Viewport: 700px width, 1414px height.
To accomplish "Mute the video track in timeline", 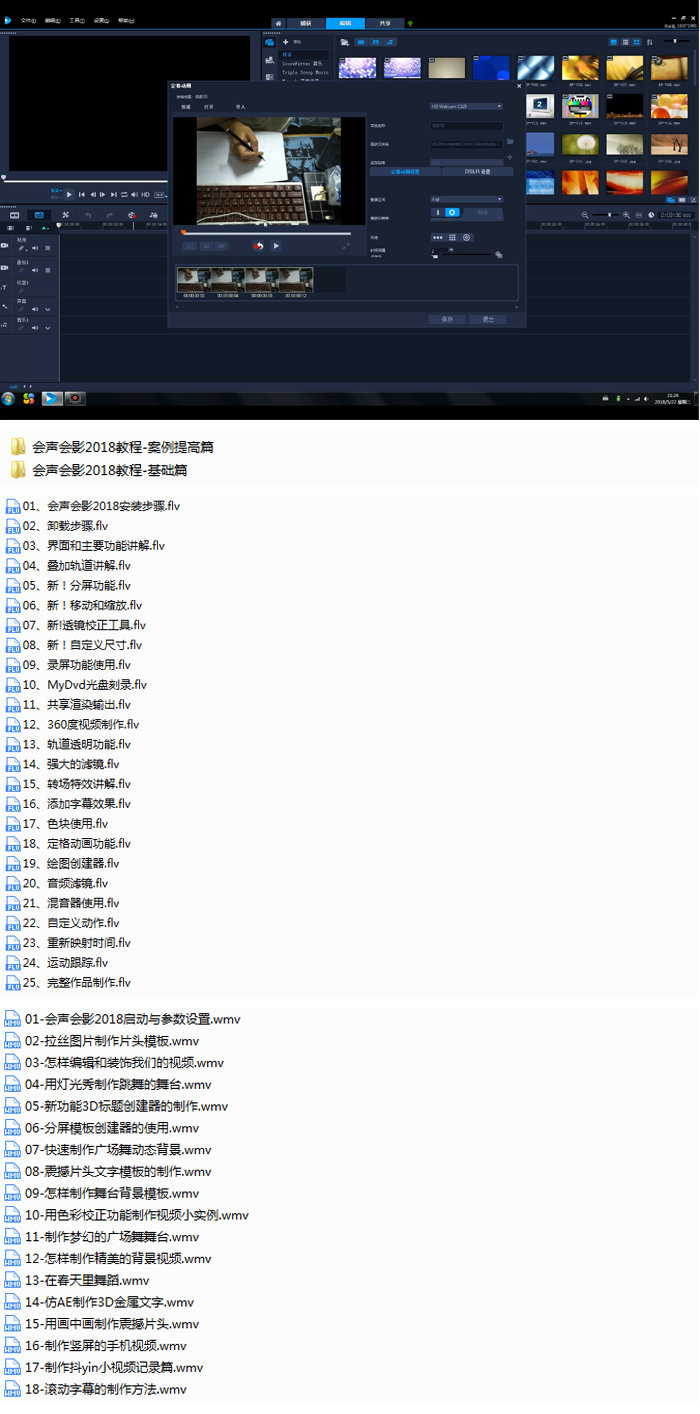I will (35, 248).
